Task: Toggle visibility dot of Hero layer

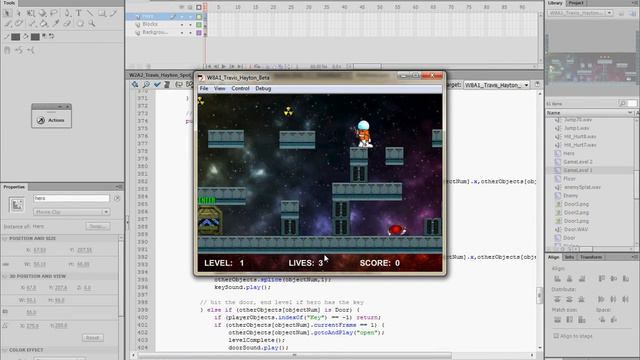Action: tap(182, 17)
